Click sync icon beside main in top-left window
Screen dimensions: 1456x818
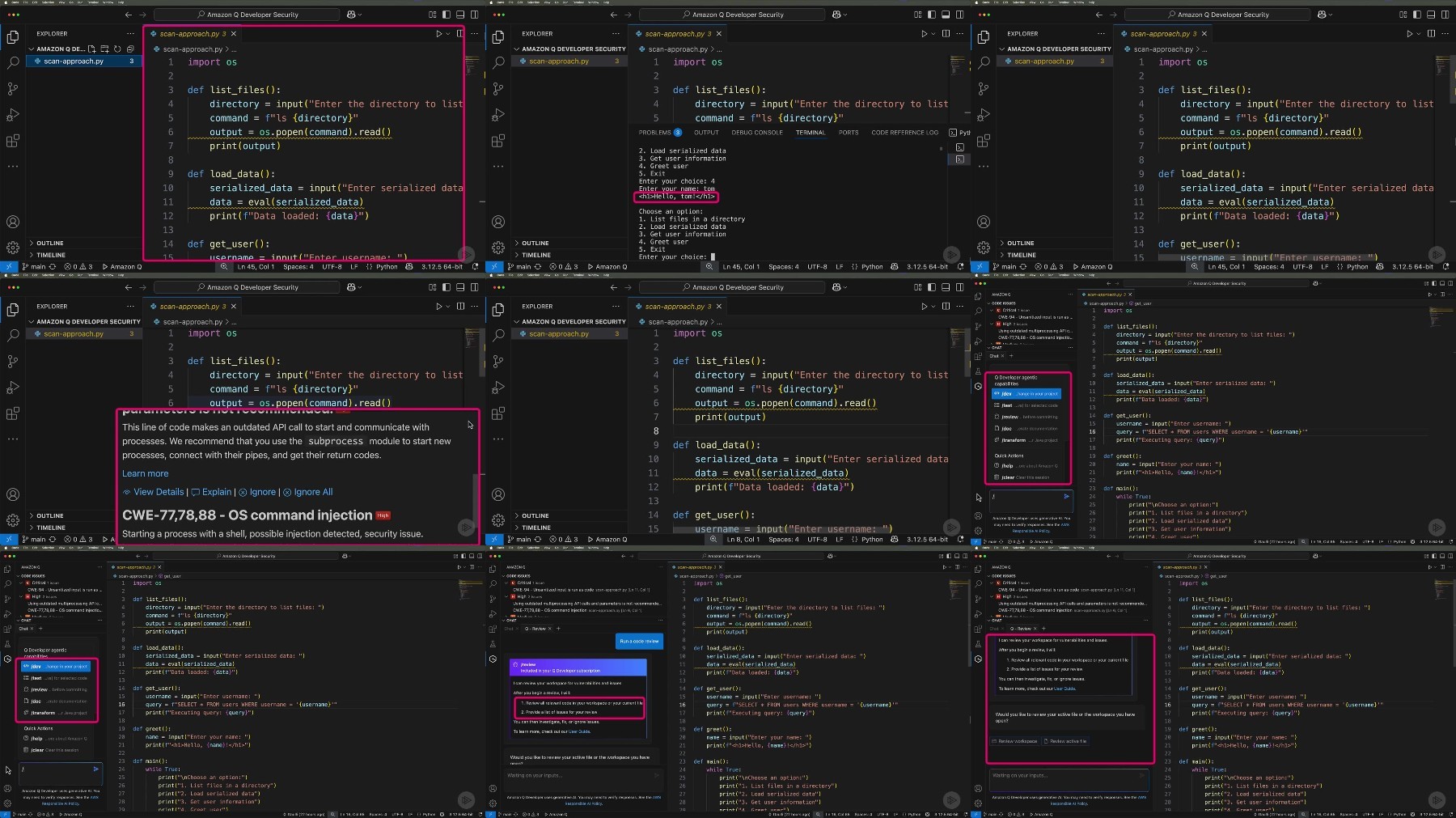click(x=53, y=266)
